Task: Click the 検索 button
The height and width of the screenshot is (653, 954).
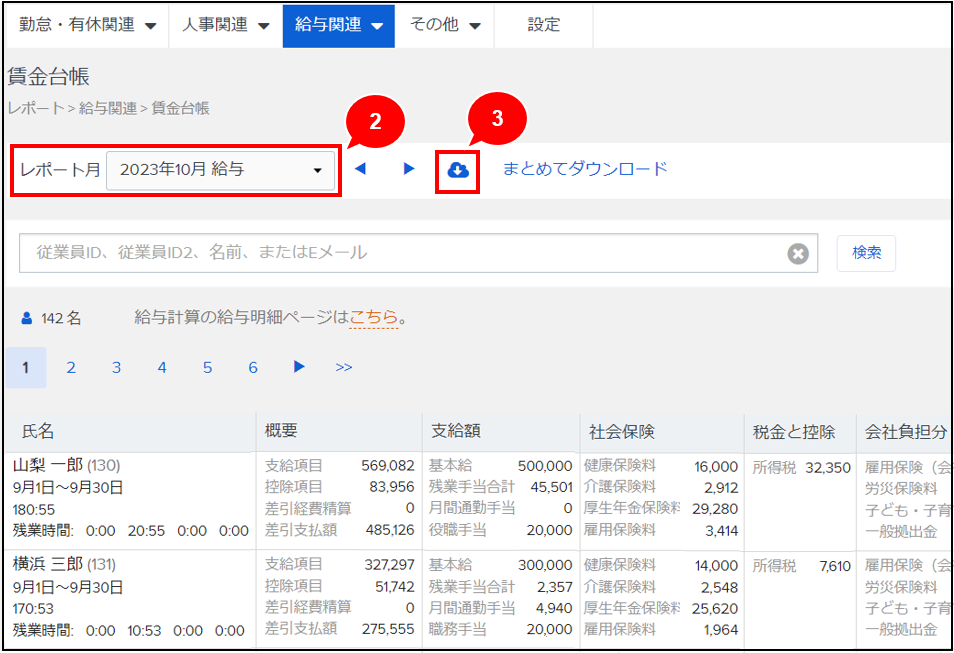Action: pyautogui.click(x=866, y=253)
